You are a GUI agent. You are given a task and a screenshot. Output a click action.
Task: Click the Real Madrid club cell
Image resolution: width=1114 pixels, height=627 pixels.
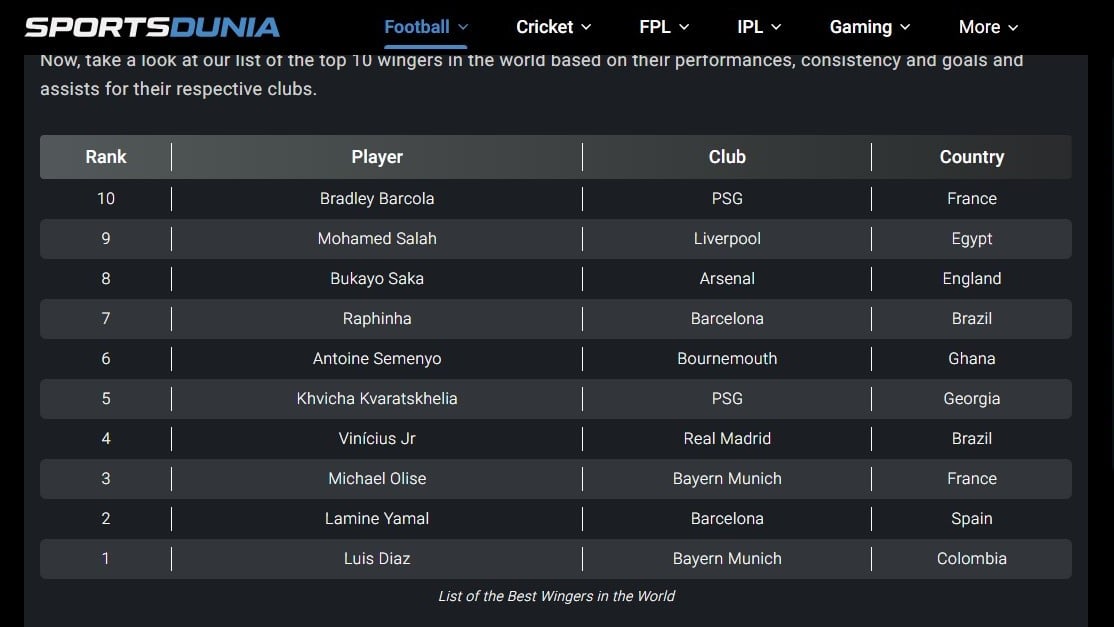[x=727, y=439]
